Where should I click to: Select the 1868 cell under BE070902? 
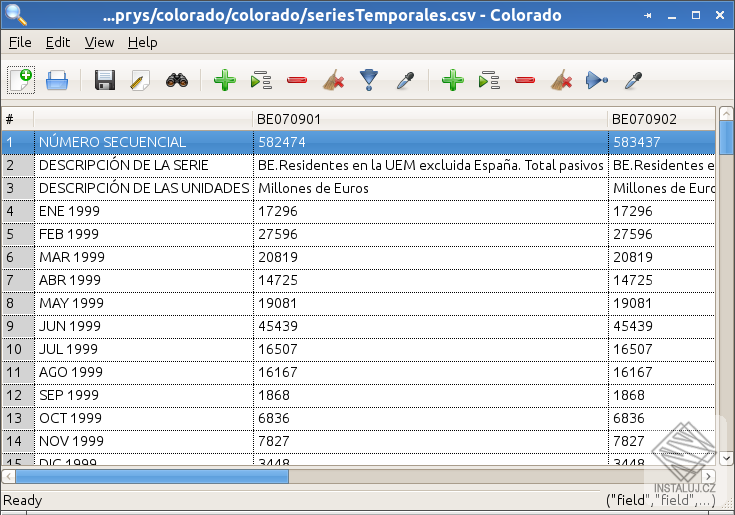[x=662, y=395]
